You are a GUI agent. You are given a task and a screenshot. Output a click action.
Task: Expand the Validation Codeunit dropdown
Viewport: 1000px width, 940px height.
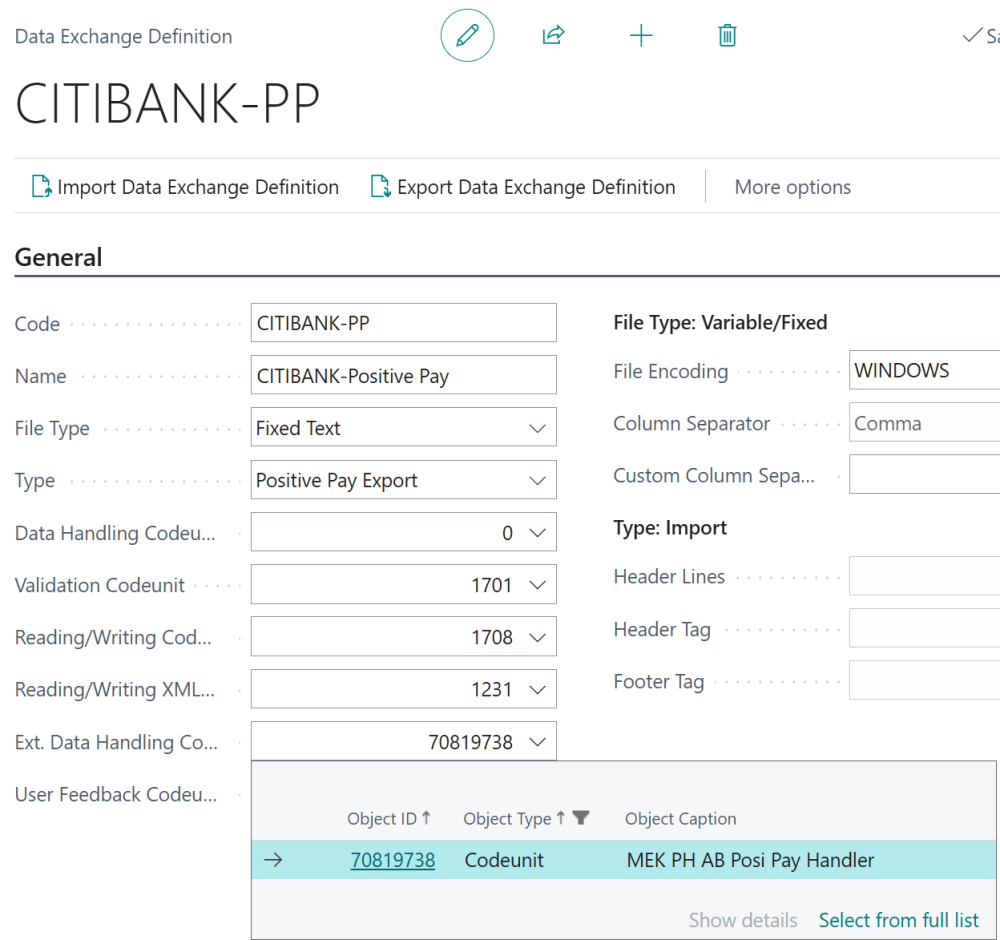tap(538, 584)
